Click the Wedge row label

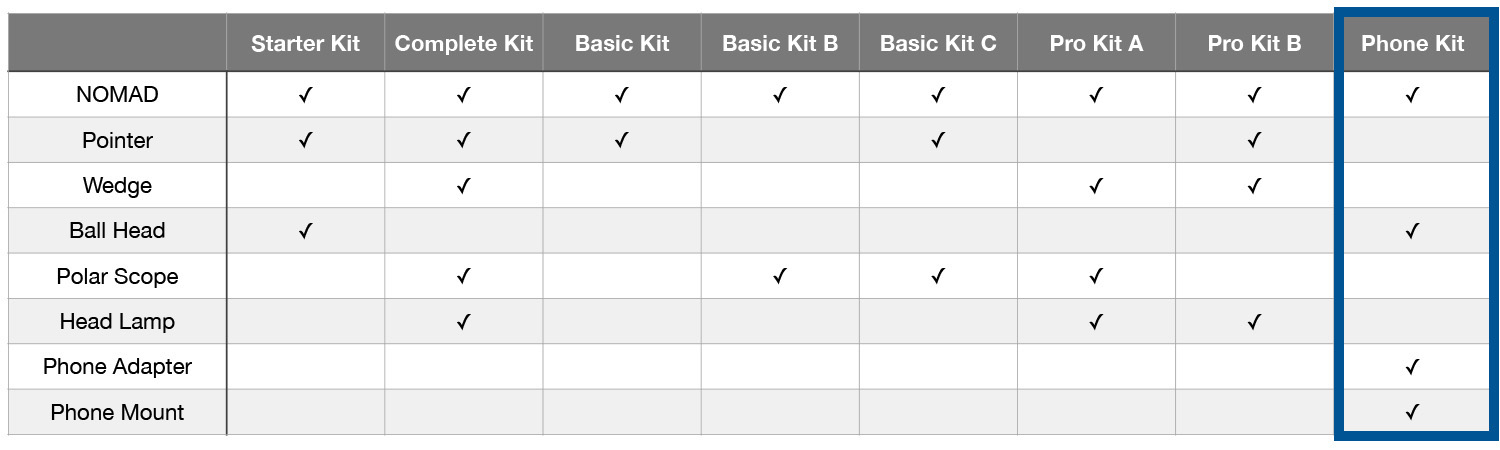(x=117, y=185)
